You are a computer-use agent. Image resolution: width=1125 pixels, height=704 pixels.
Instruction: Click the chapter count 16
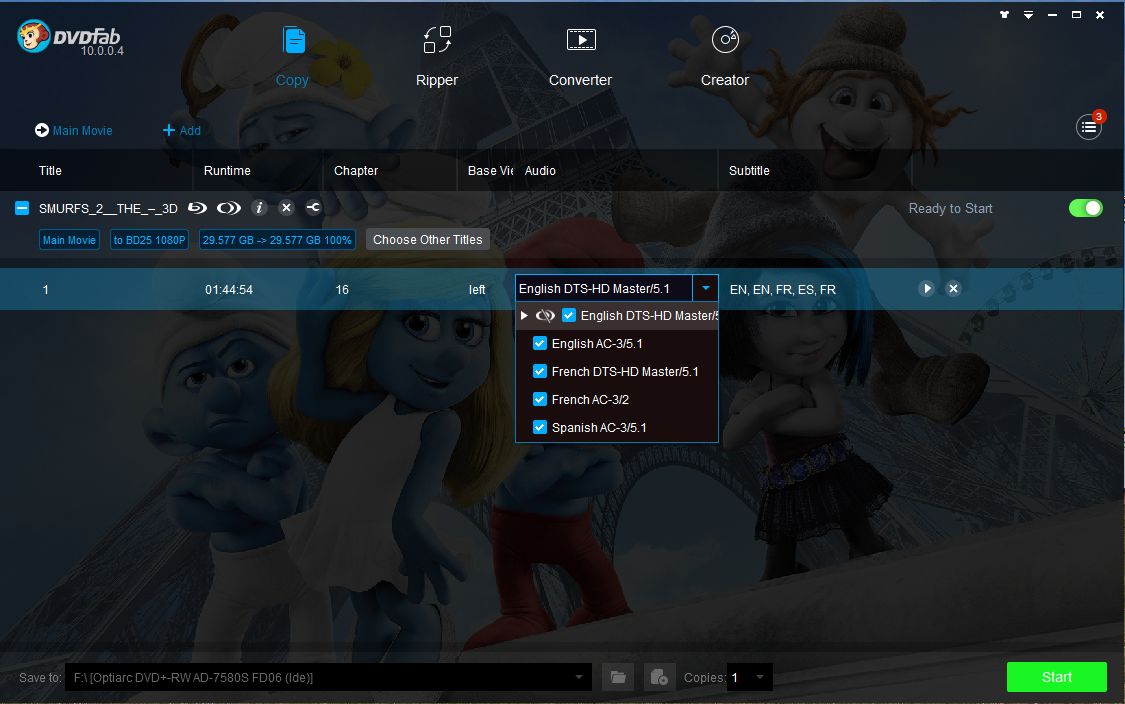[x=342, y=290]
